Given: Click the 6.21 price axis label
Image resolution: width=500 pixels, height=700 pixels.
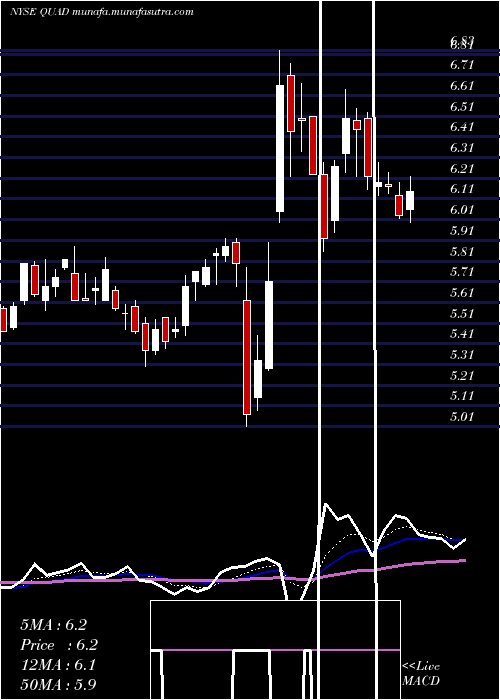Looking at the screenshot, I should (x=462, y=169).
